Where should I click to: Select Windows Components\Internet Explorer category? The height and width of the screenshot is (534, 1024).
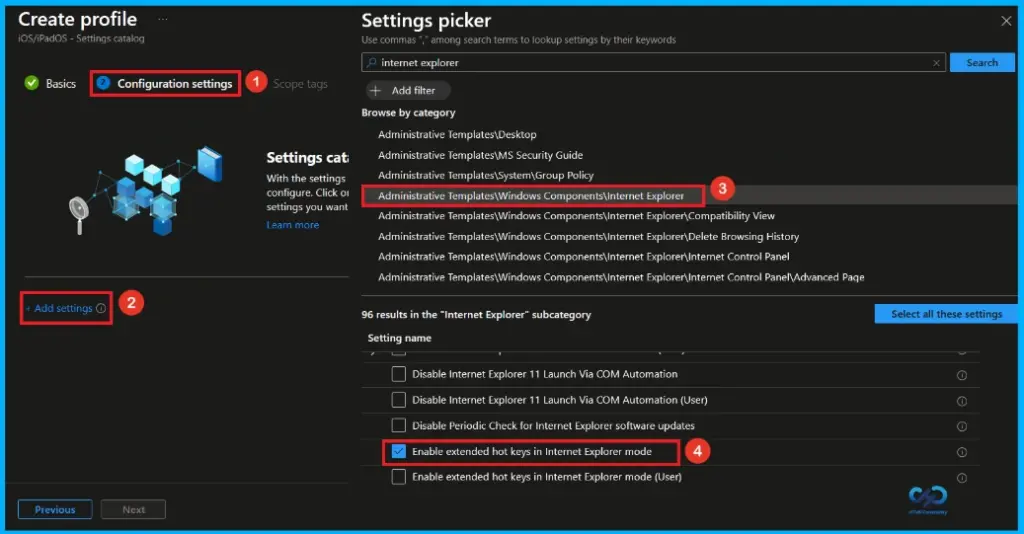[x=531, y=196]
